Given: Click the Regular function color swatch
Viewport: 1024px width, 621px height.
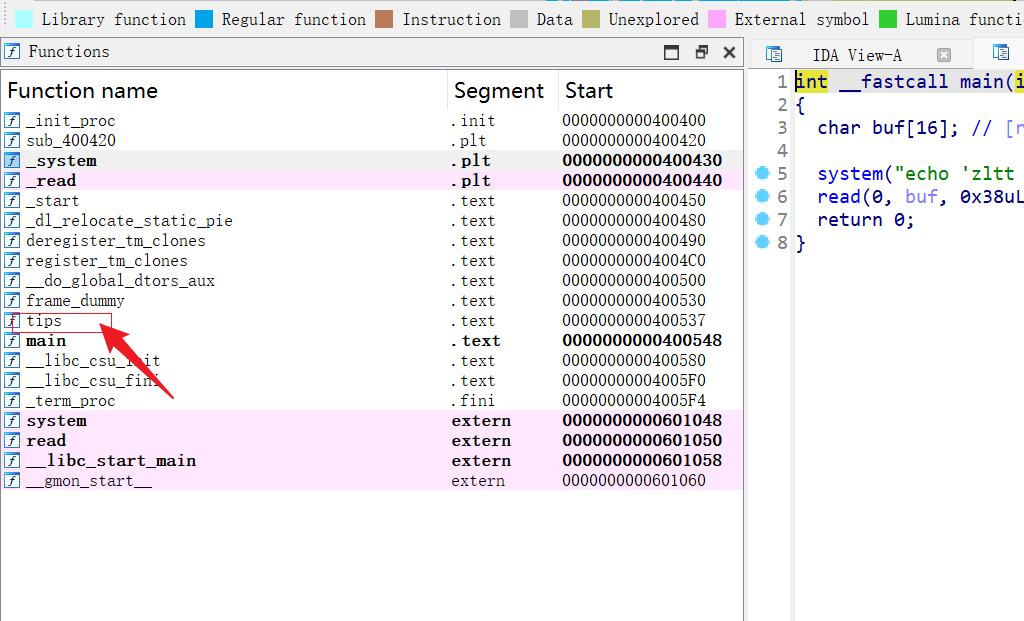Looking at the screenshot, I should (204, 19).
